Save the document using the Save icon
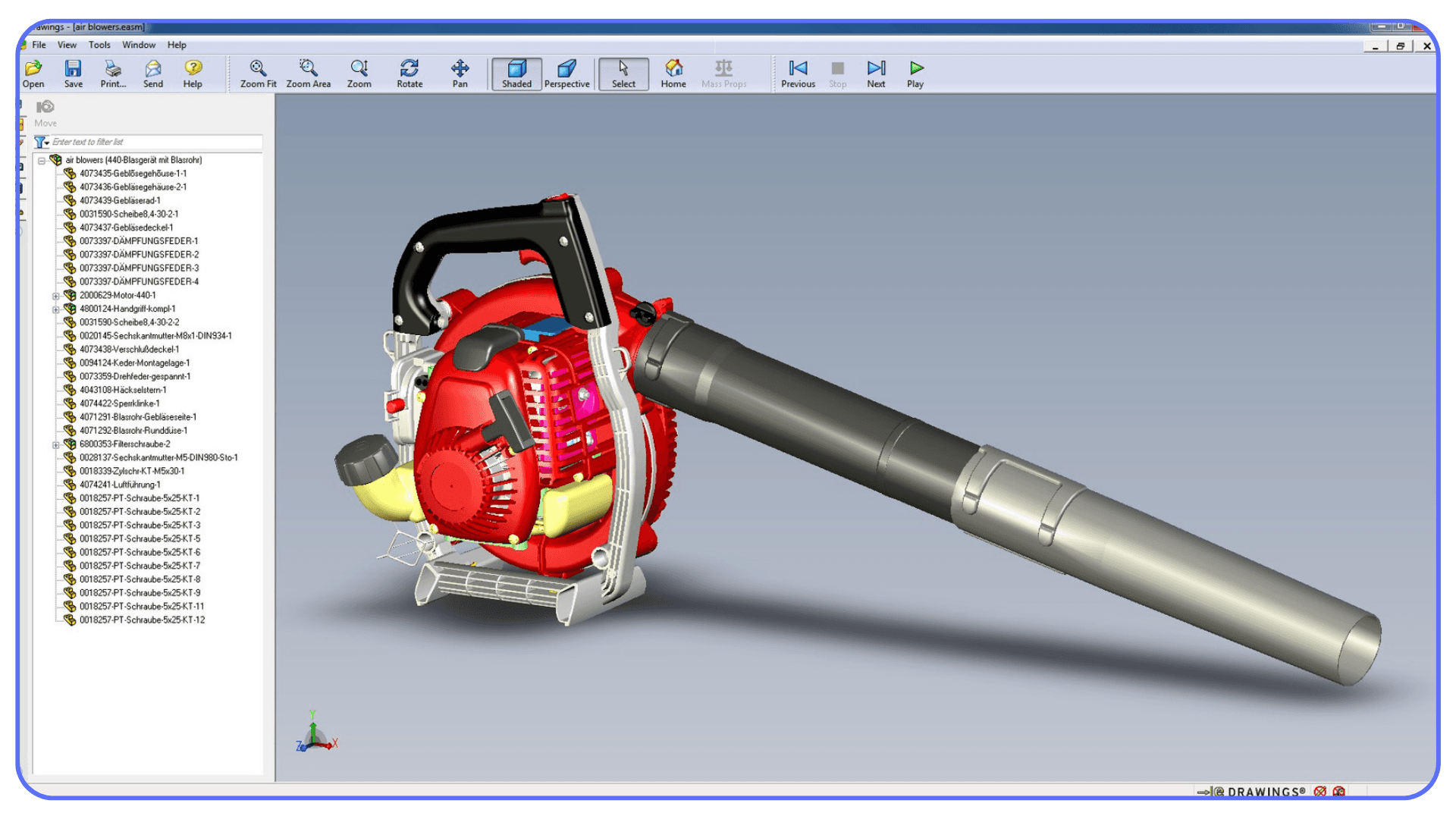The image size is (1456, 819). coord(73,73)
